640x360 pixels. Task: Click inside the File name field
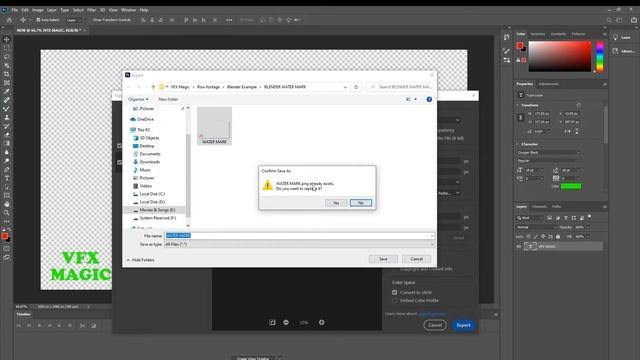point(299,236)
